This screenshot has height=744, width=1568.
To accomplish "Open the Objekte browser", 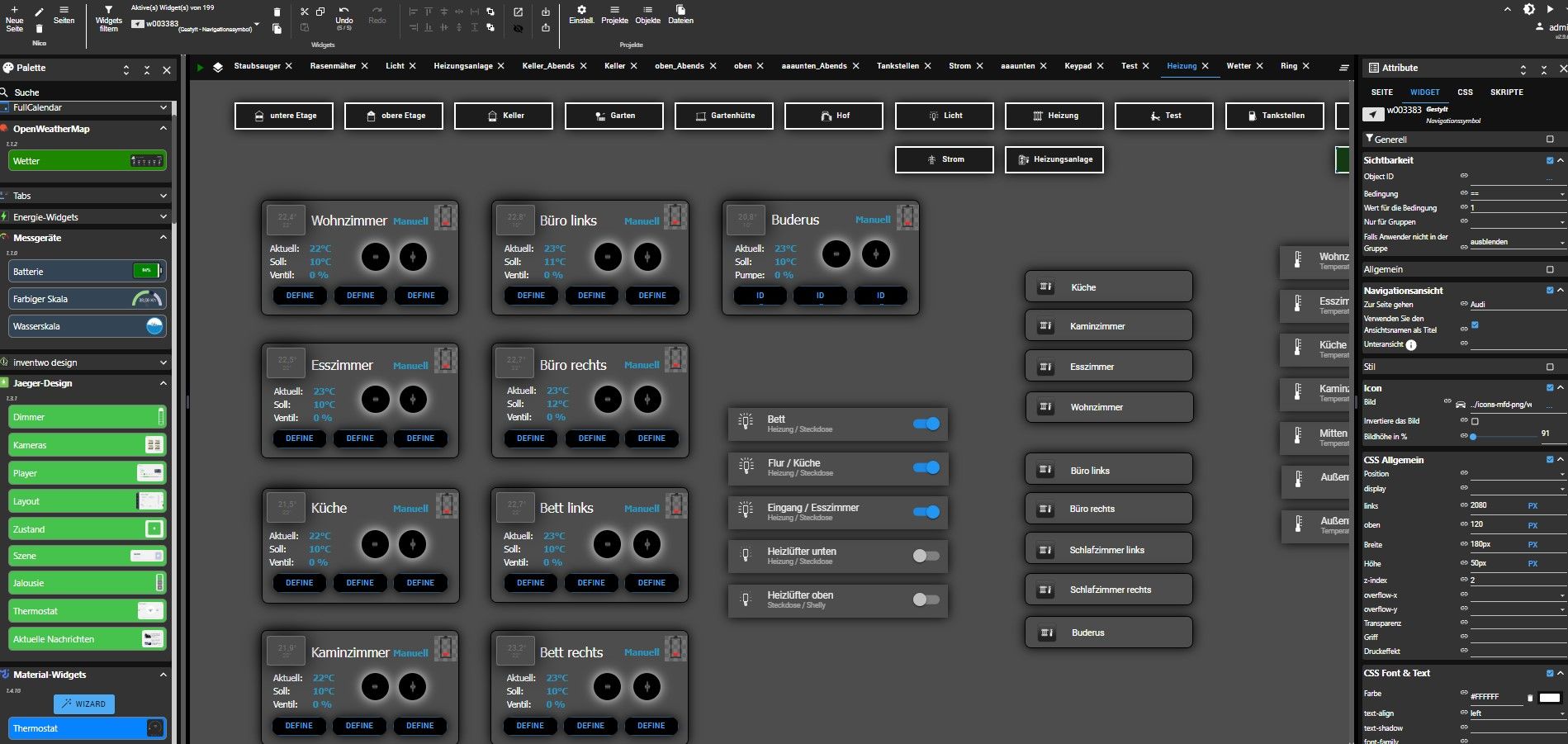I will click(x=647, y=15).
